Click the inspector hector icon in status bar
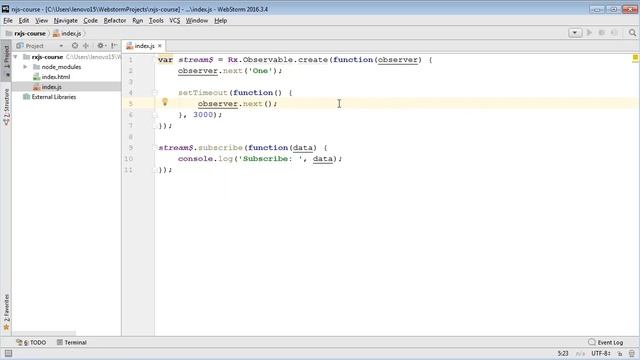Image resolution: width=640 pixels, height=360 pixels. pos(632,354)
